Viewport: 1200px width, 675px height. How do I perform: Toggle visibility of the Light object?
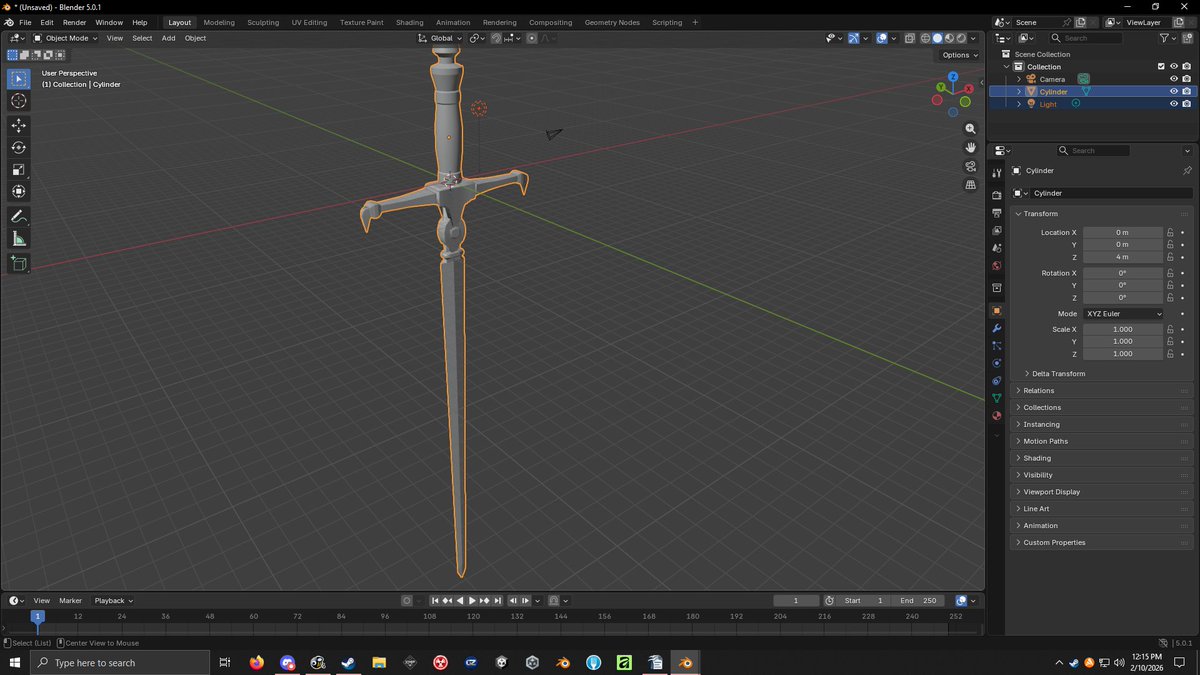[x=1174, y=104]
